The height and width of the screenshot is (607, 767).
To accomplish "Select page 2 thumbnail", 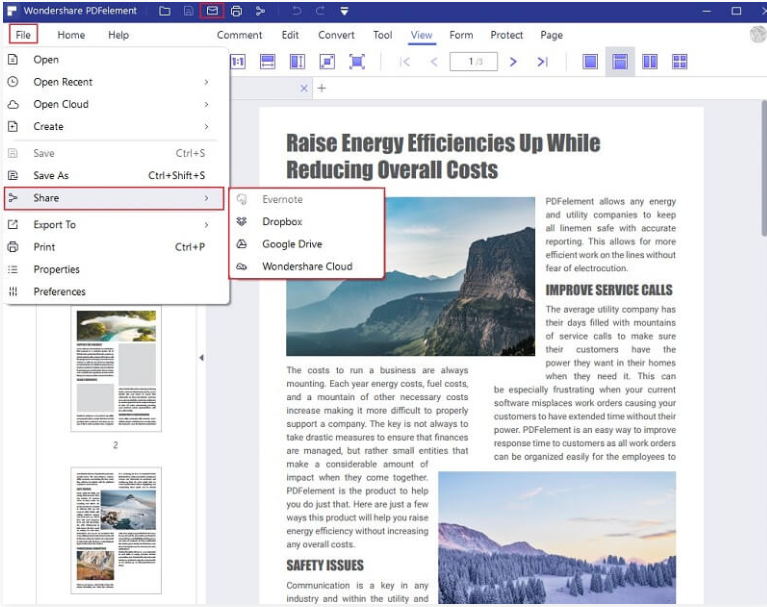I will click(116, 369).
